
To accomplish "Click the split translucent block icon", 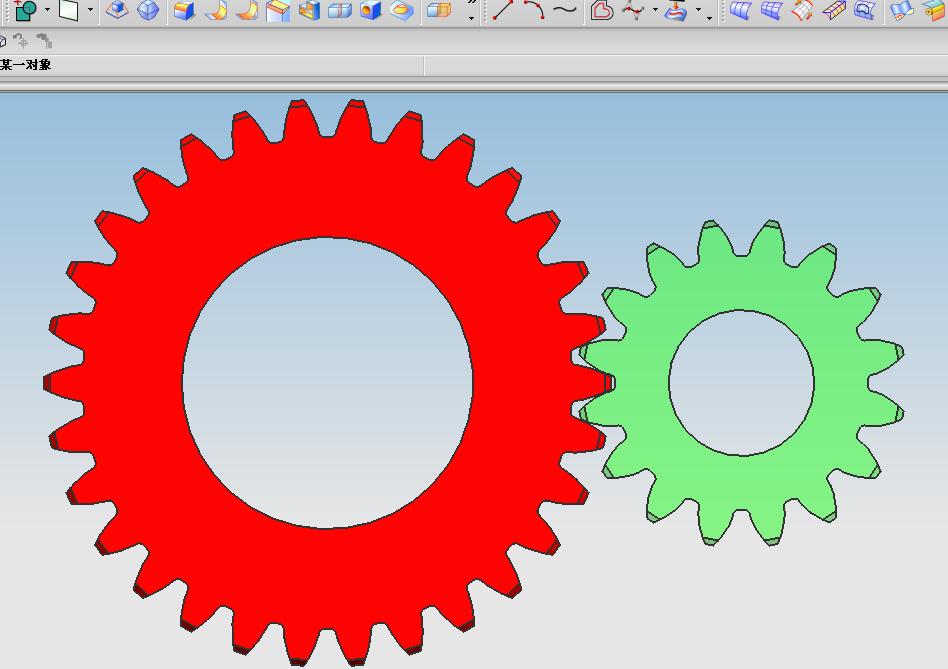I will (x=340, y=10).
